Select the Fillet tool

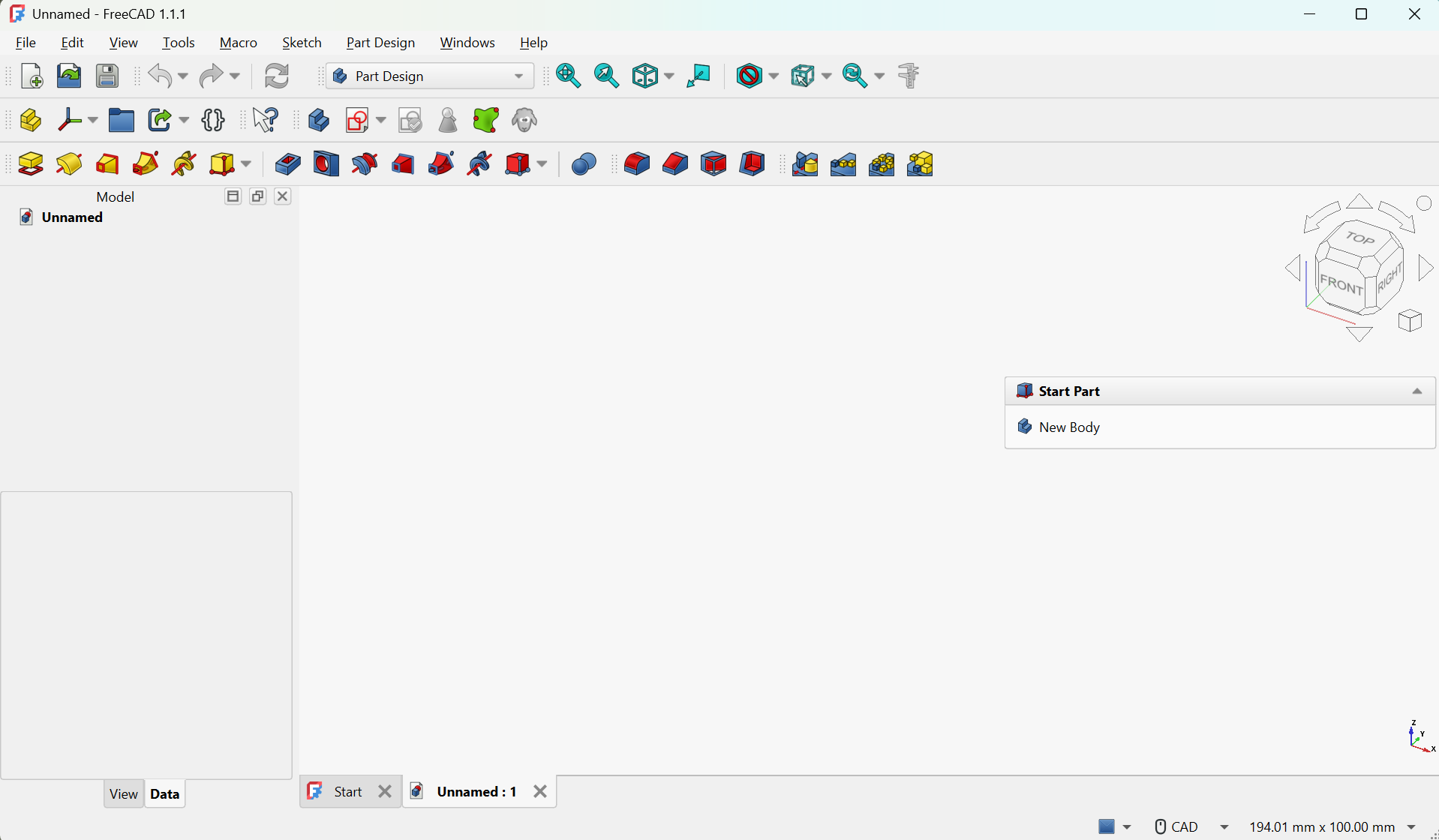click(x=637, y=163)
